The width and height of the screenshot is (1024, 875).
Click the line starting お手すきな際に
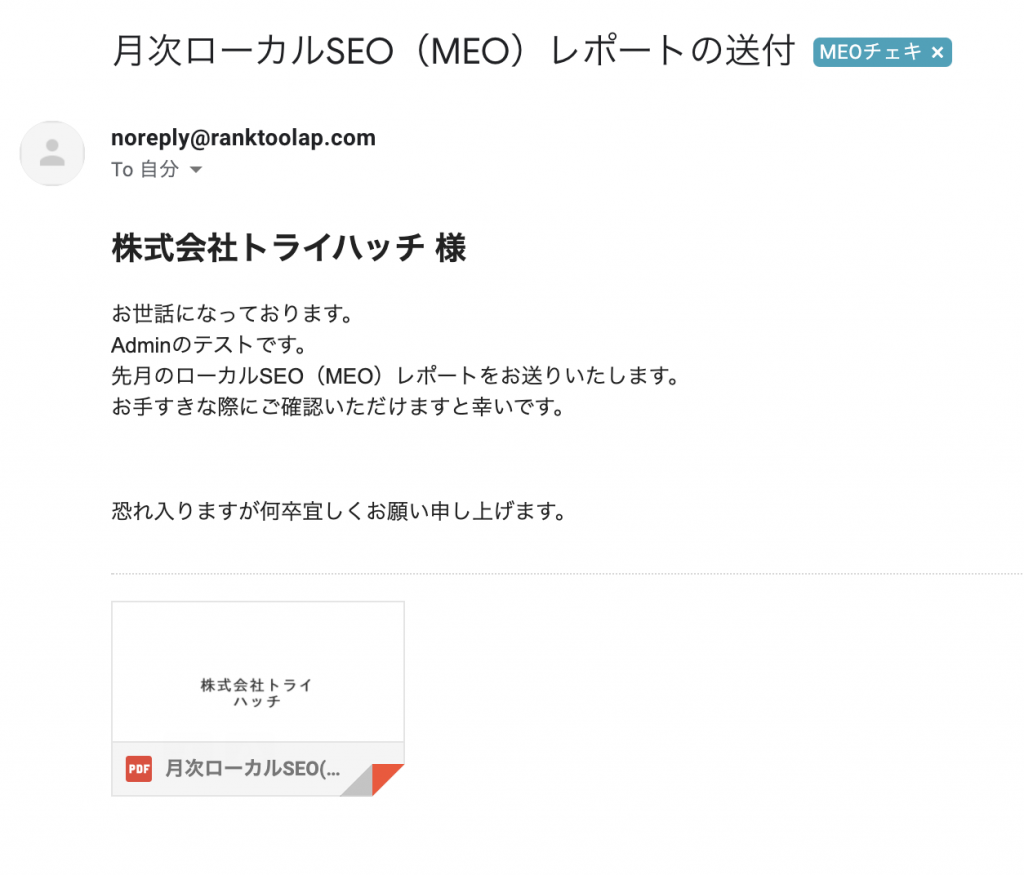tap(338, 407)
